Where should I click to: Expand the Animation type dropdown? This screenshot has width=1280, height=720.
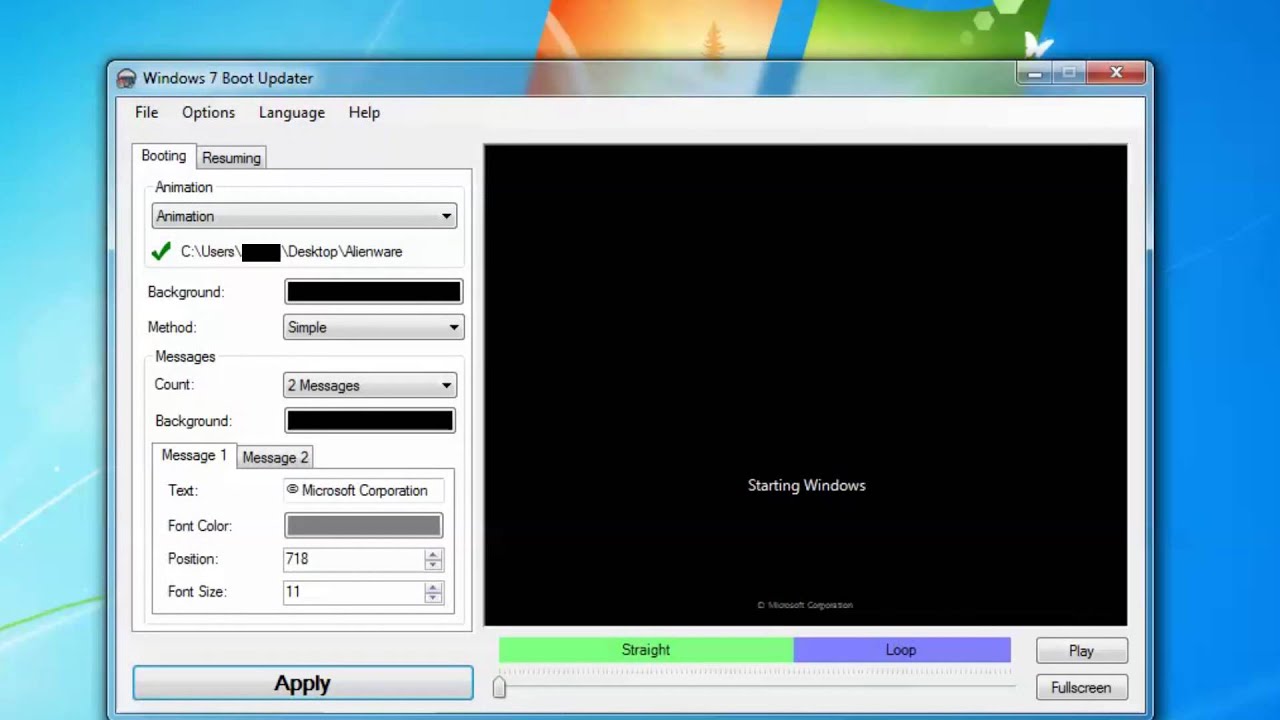(304, 216)
